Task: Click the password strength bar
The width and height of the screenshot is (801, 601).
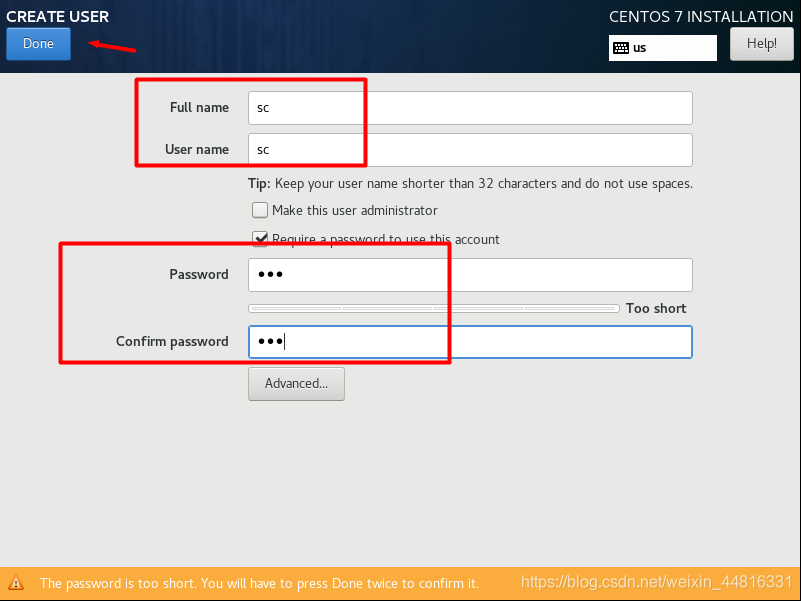Action: [x=434, y=309]
